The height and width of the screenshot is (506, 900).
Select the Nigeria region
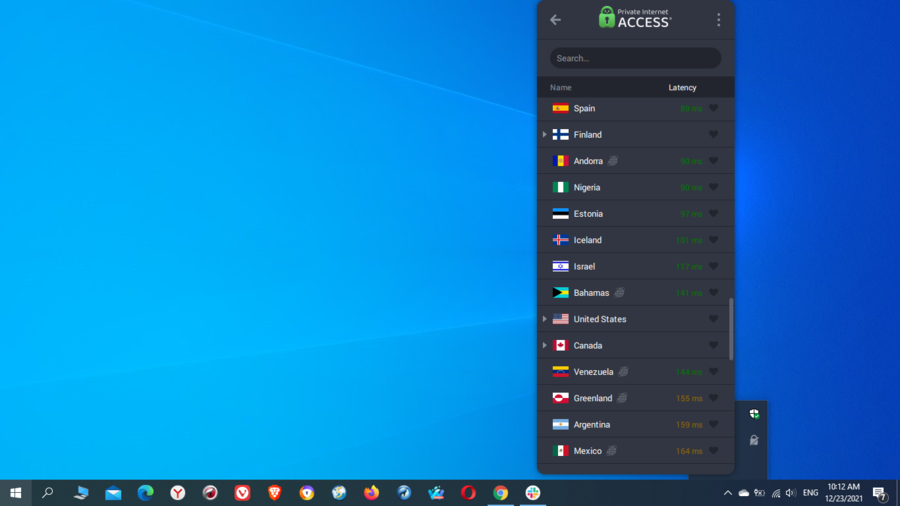pos(635,187)
